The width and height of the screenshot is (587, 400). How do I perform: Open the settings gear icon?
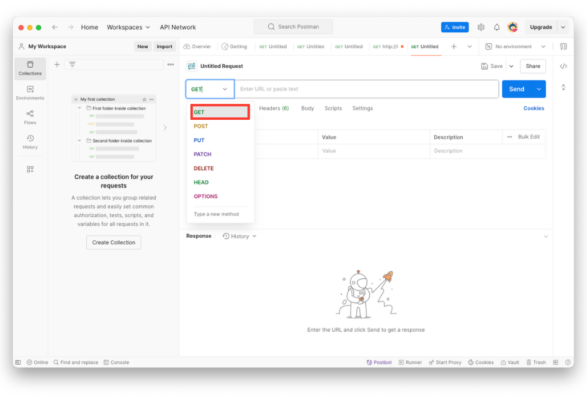[x=481, y=27]
